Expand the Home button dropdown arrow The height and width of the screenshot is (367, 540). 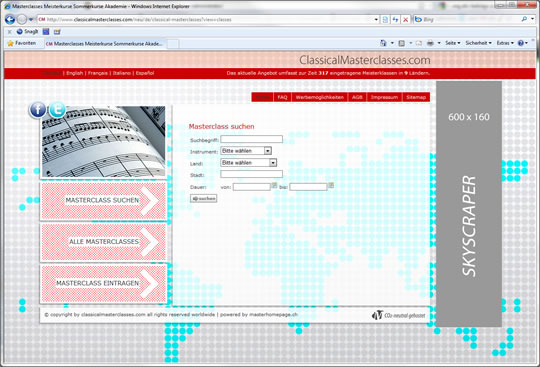pyautogui.click(x=392, y=43)
